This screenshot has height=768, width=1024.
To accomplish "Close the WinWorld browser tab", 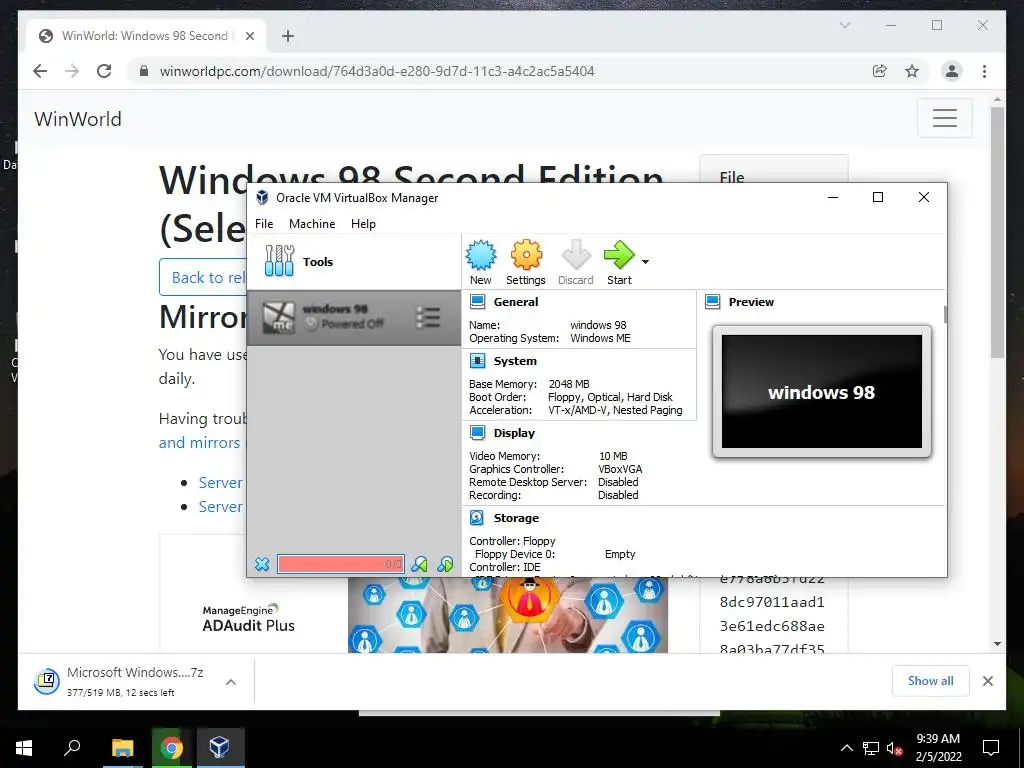I will (x=249, y=36).
